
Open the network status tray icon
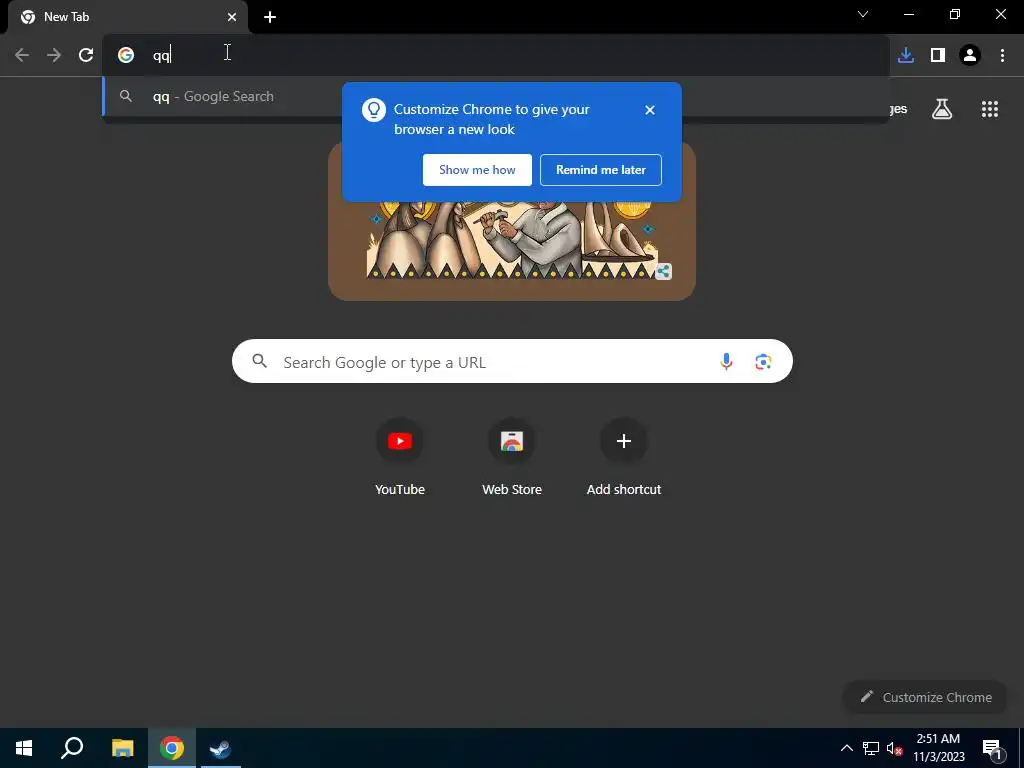click(871, 748)
